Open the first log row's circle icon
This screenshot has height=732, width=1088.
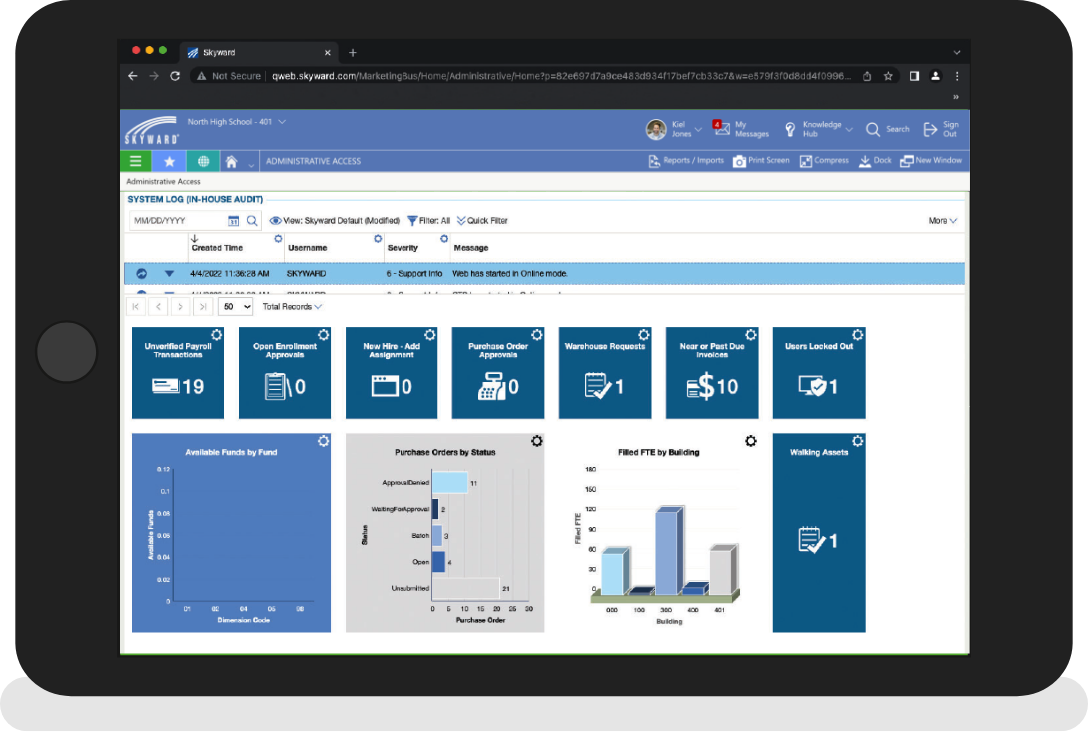(x=141, y=273)
